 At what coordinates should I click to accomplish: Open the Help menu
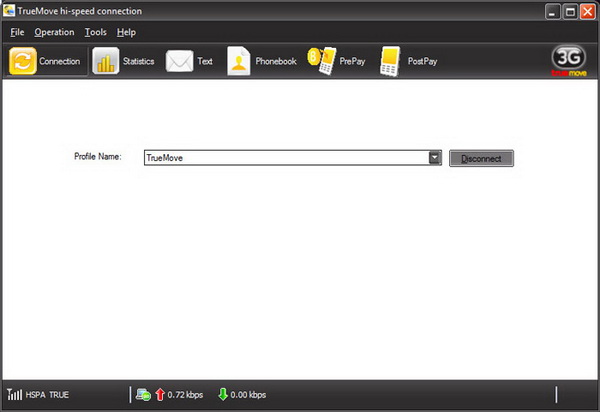click(126, 32)
